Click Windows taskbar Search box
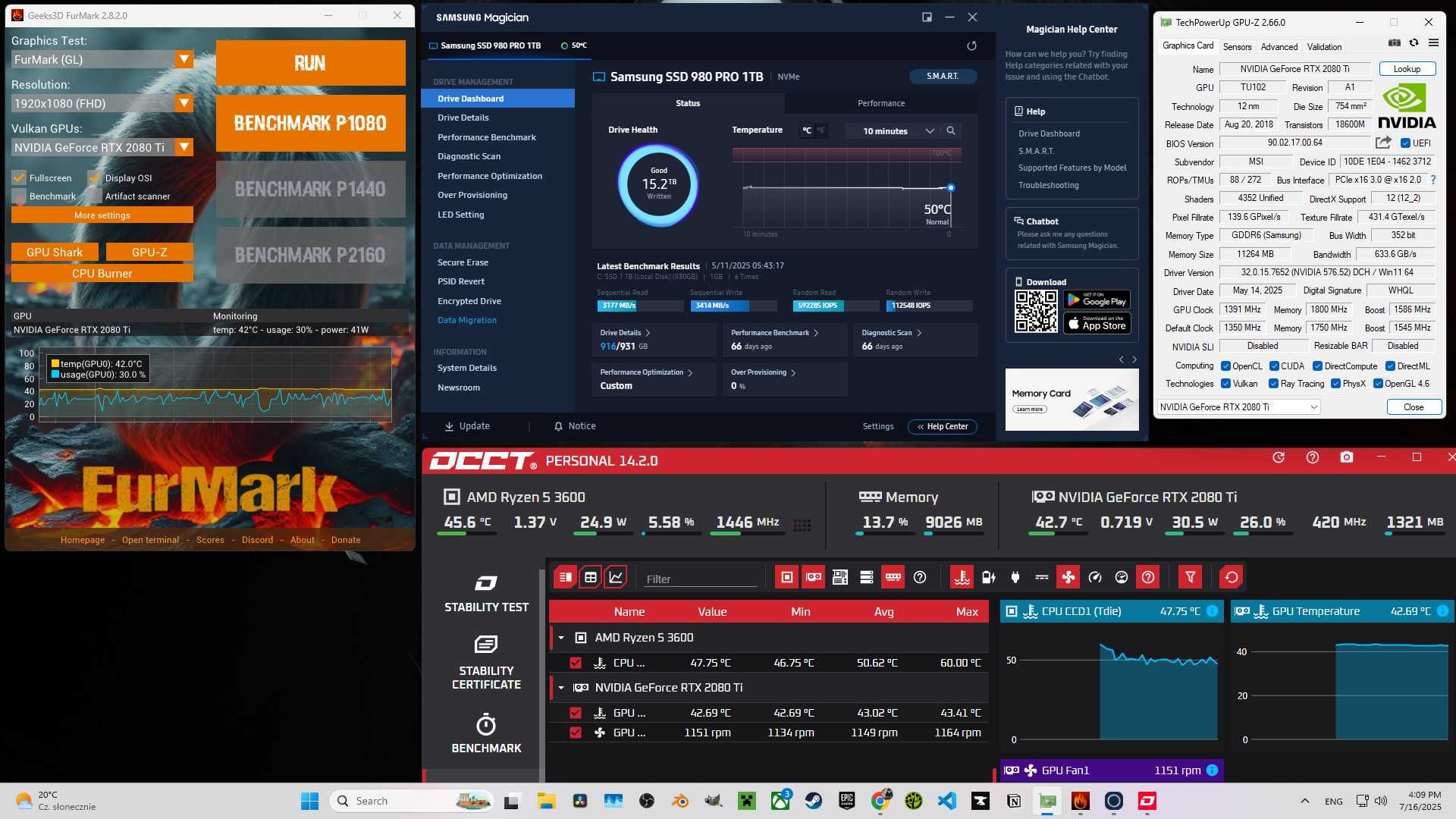 412,801
